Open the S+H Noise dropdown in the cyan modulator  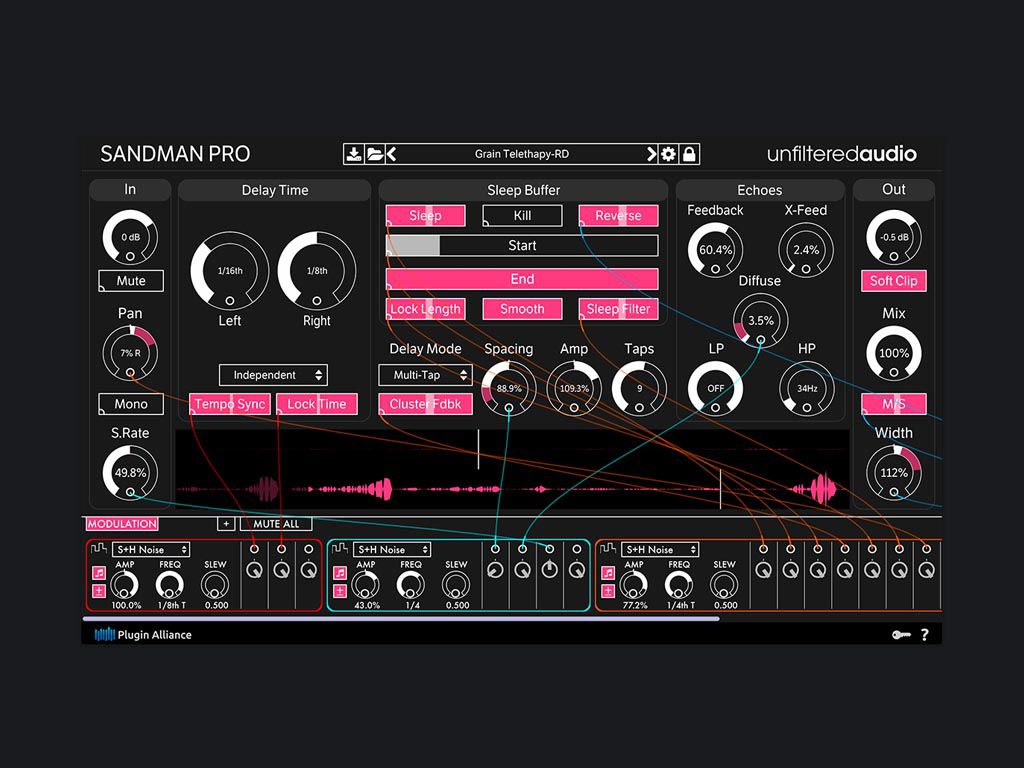click(392, 549)
